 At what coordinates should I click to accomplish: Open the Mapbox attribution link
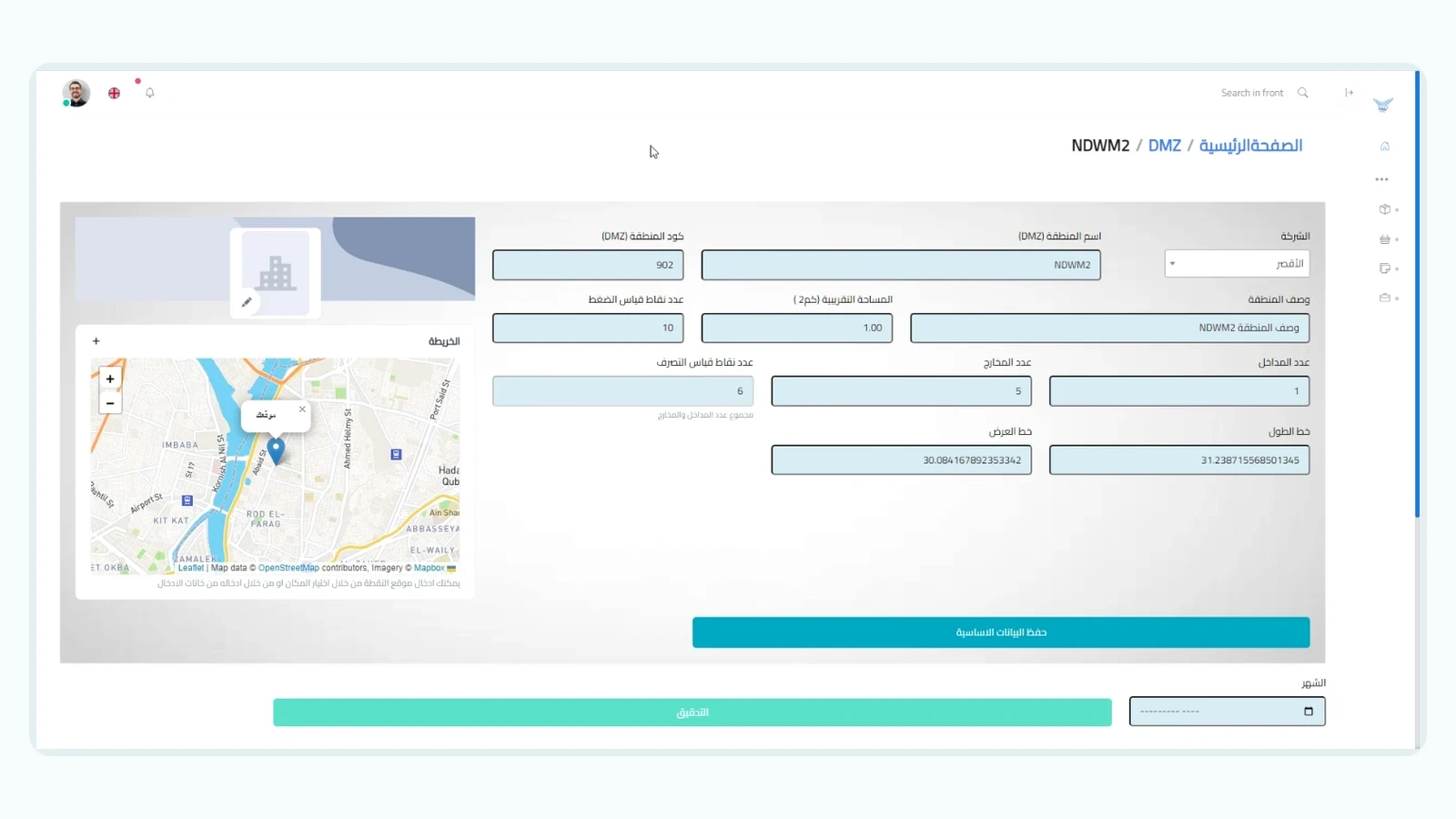(x=430, y=568)
